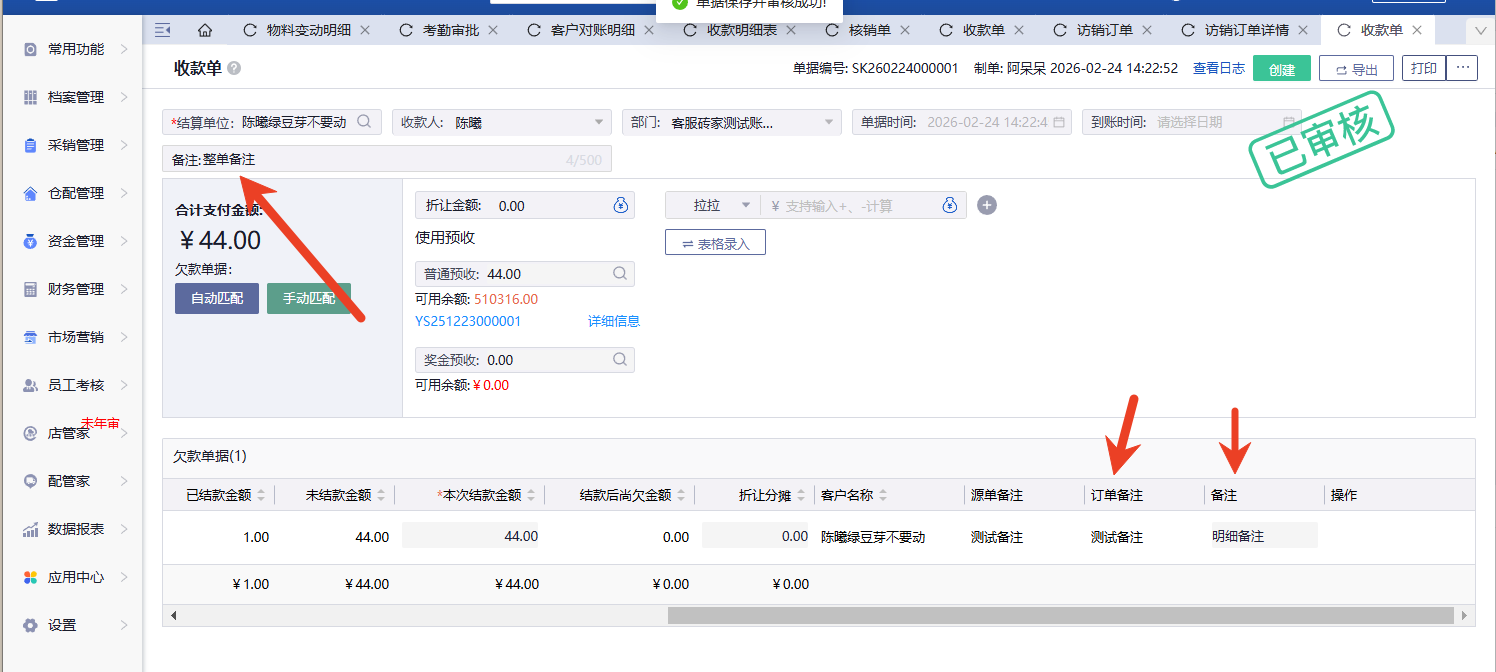Click the money bag icon beside 折让金额
This screenshot has width=1496, height=672.
pyautogui.click(x=620, y=206)
